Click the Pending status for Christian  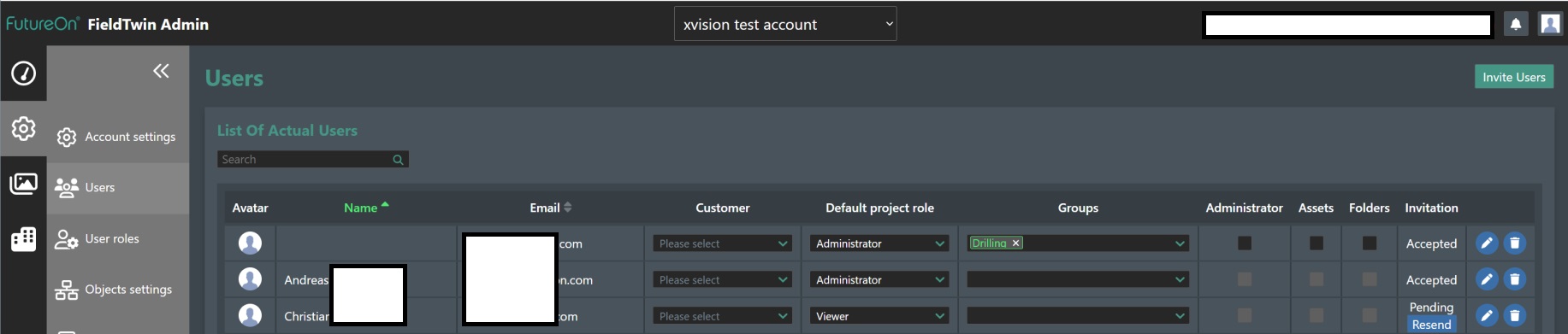pos(1431,308)
